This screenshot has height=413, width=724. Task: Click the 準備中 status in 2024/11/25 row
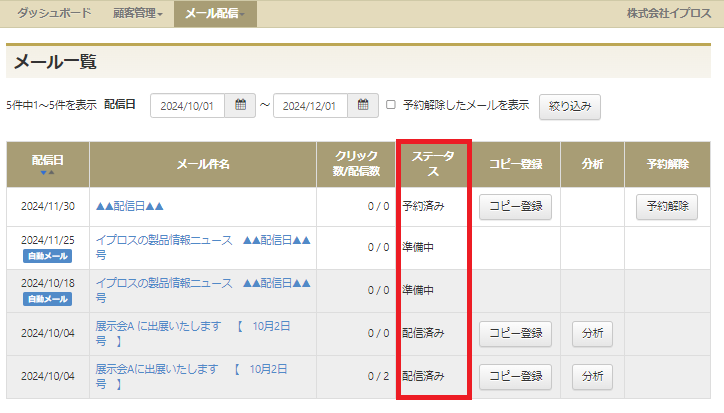point(418,247)
